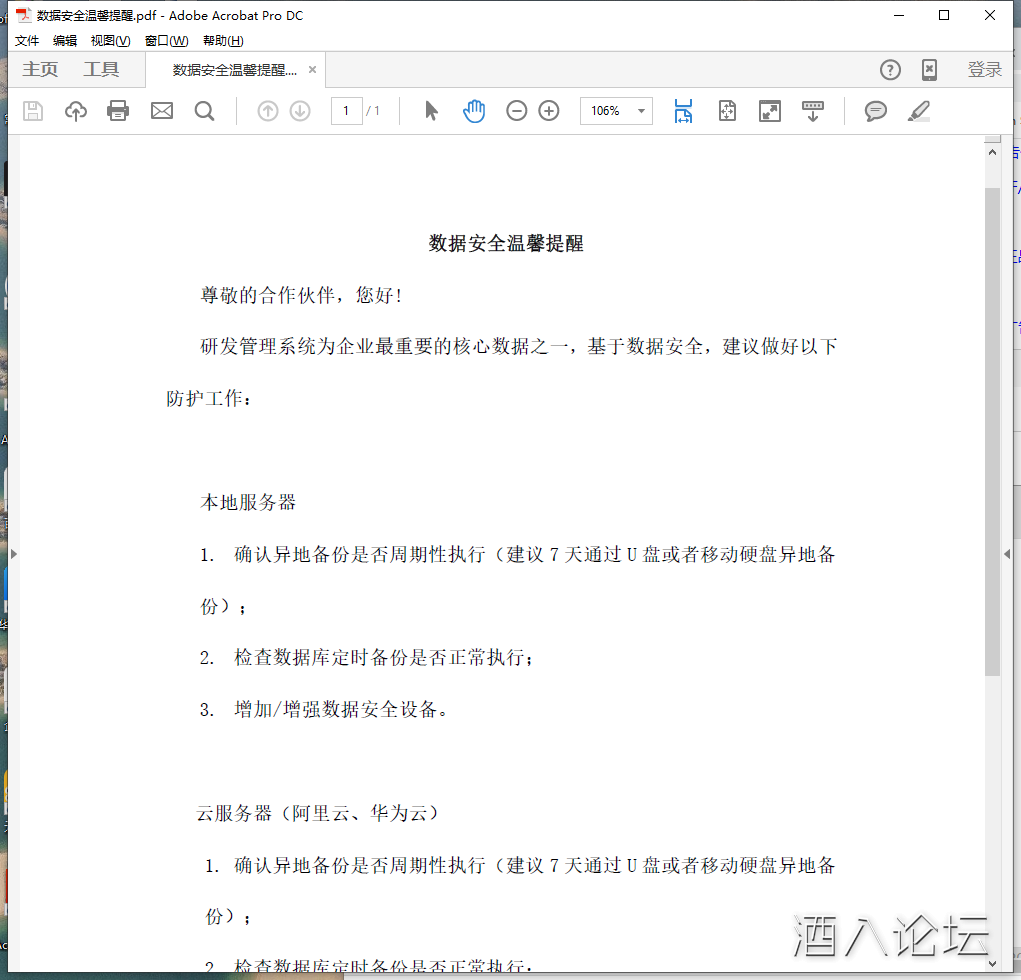This screenshot has height=980, width=1021.
Task: Expand the left navigation pane
Action: (x=14, y=553)
